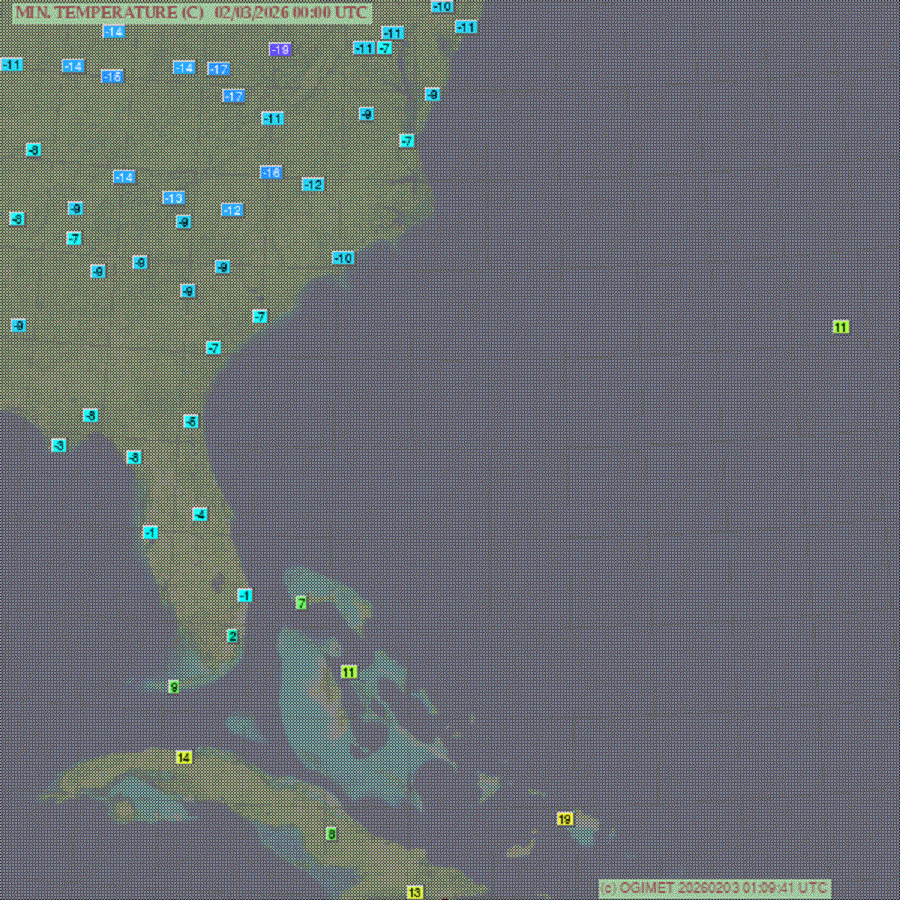Click the -1 marker on Florida's southeast coast
This screenshot has width=900, height=900.
pos(244,595)
